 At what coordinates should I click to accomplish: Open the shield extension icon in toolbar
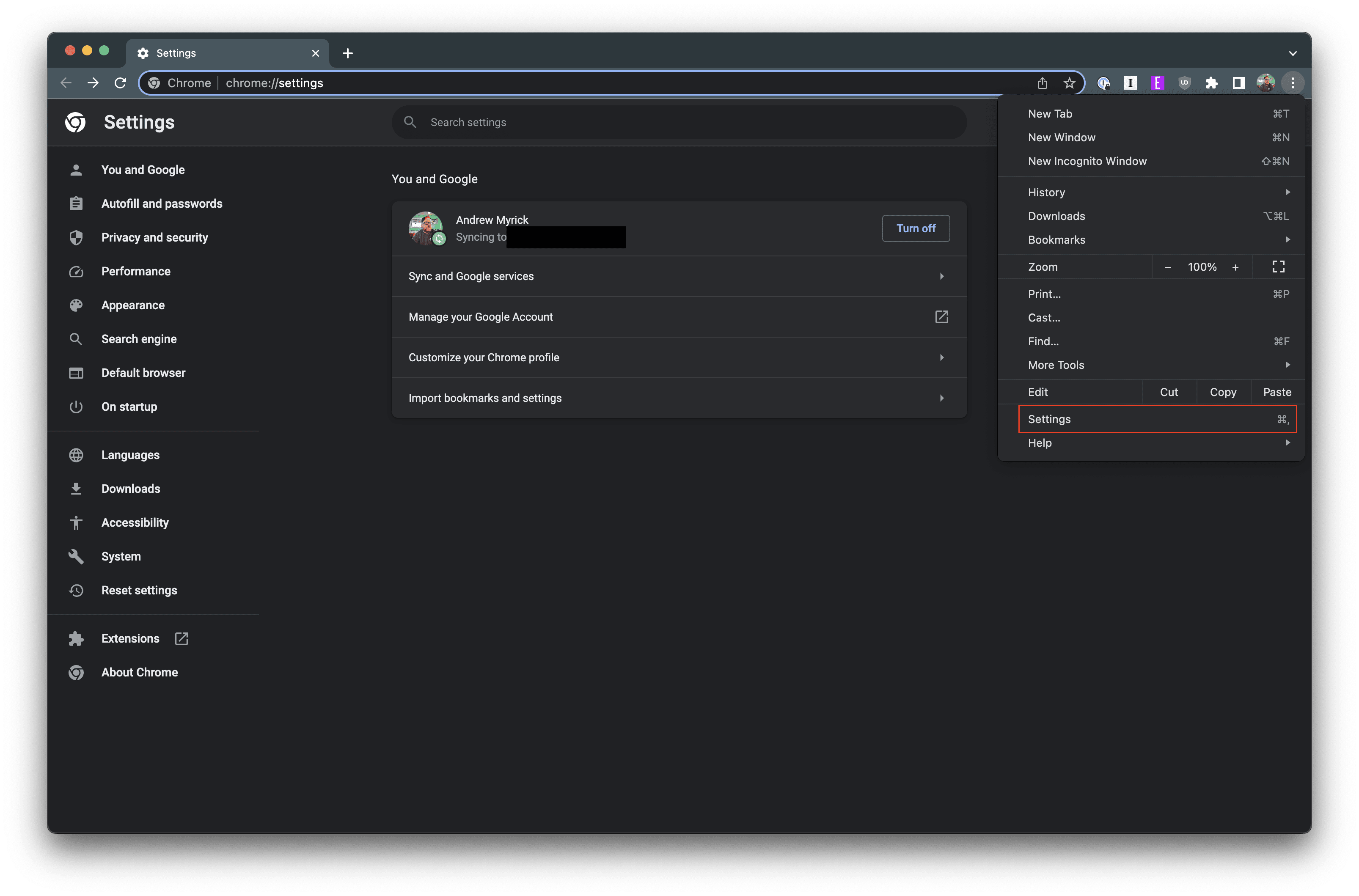tap(1184, 83)
